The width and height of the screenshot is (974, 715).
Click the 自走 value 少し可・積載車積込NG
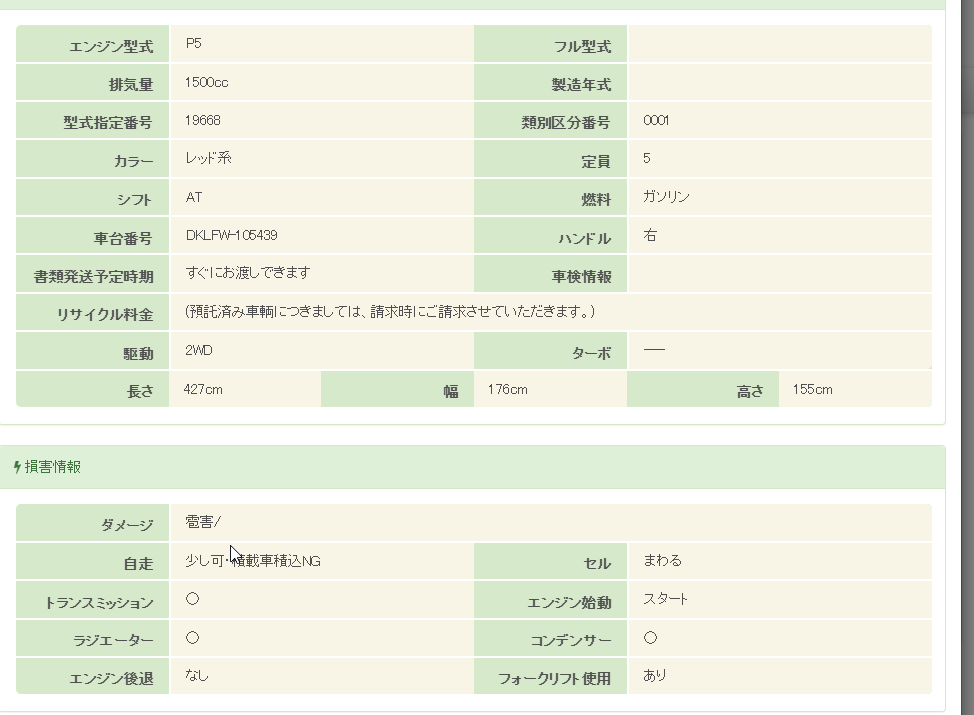pyautogui.click(x=253, y=561)
